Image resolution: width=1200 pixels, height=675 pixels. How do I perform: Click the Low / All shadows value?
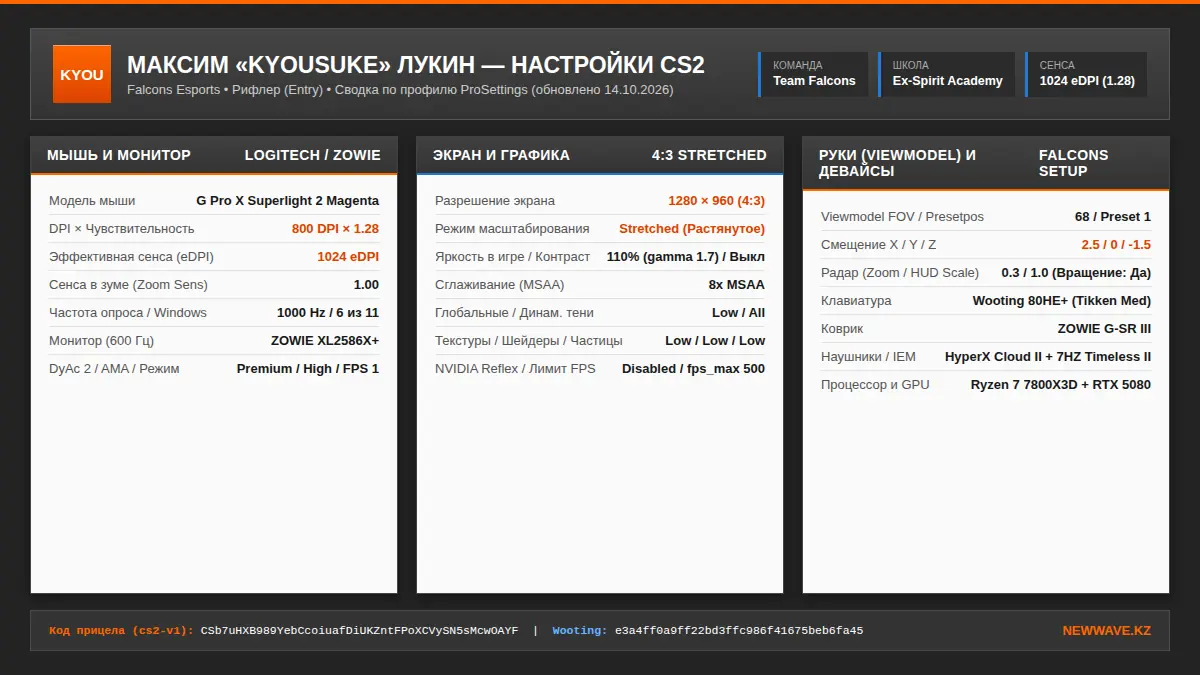pyautogui.click(x=739, y=312)
